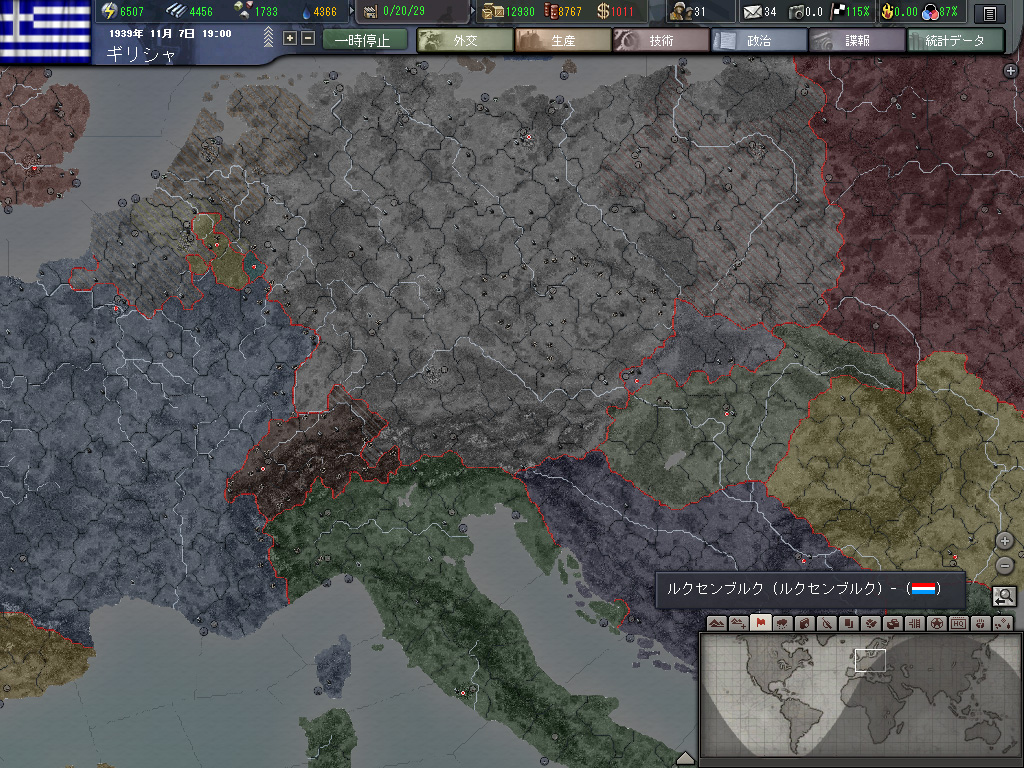Click the 87% national unity value
The image size is (1024, 768).
(x=948, y=12)
